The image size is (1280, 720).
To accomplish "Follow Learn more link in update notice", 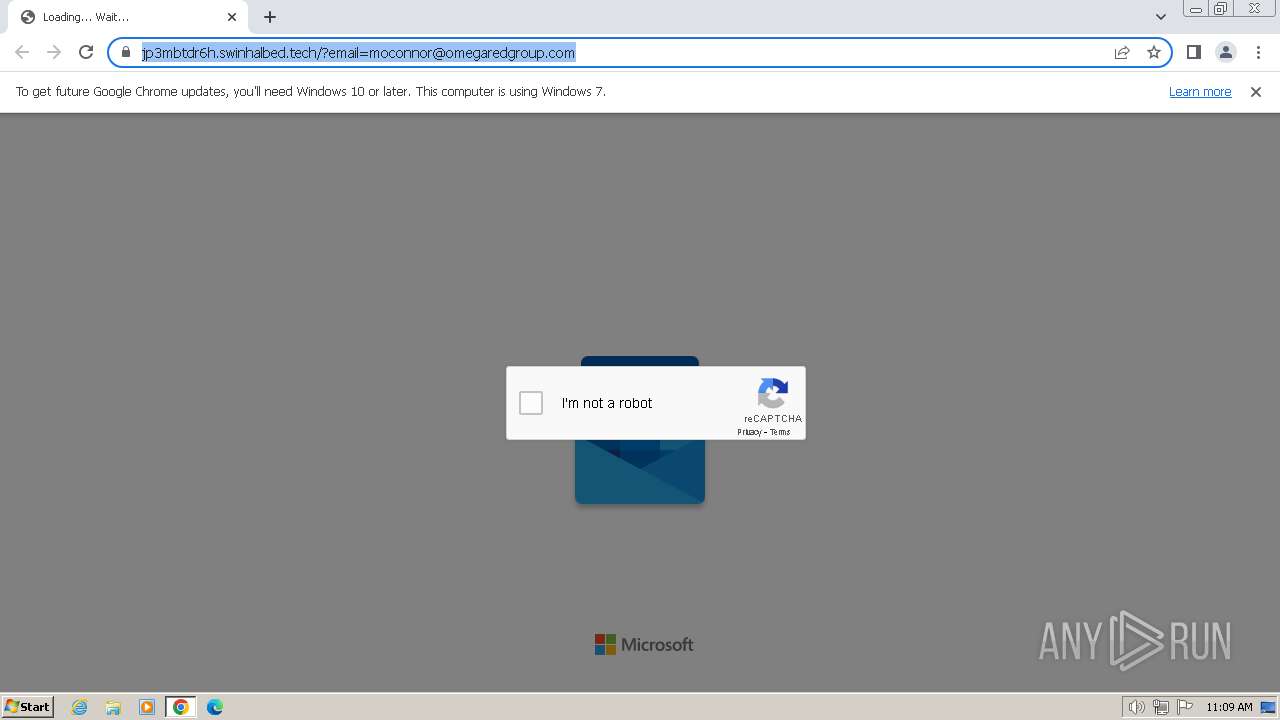I will click(1200, 91).
